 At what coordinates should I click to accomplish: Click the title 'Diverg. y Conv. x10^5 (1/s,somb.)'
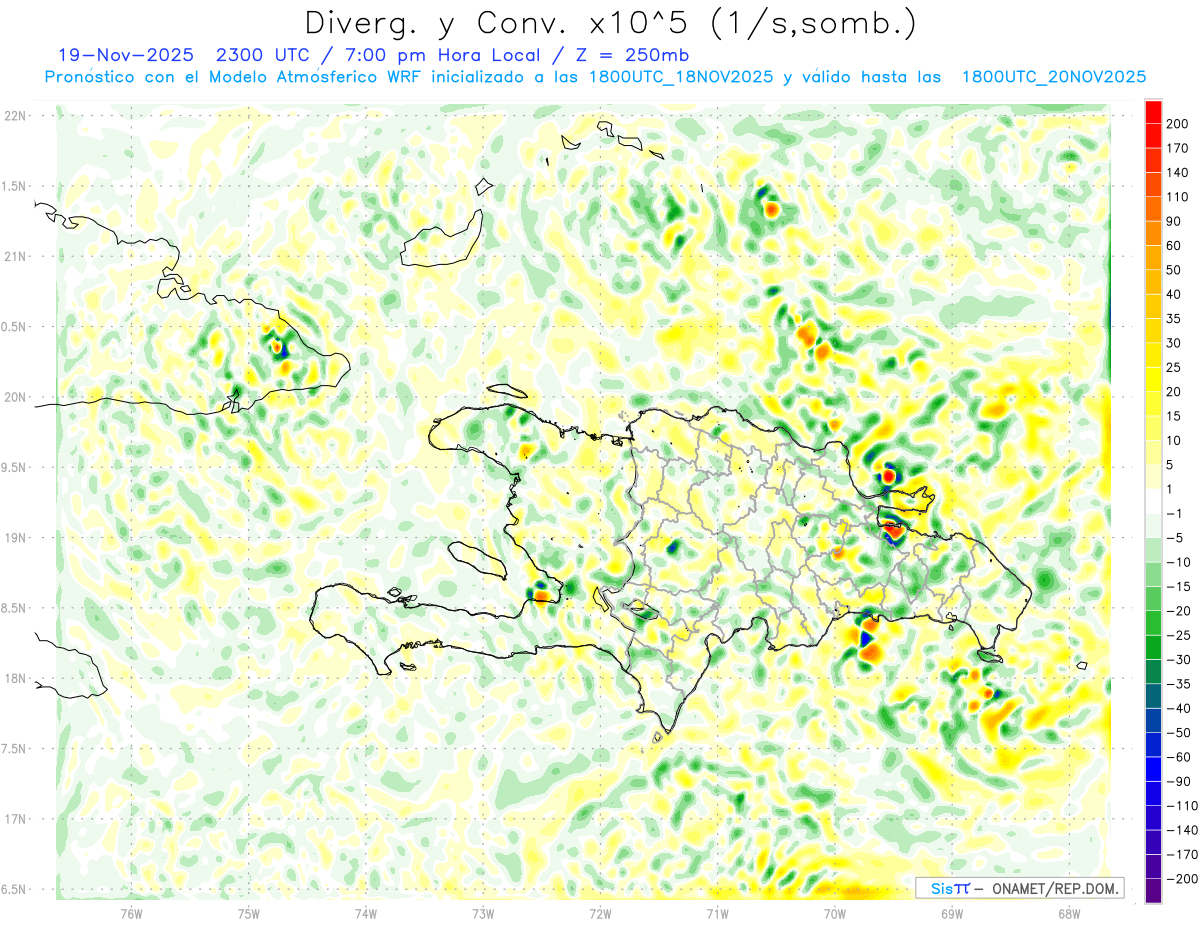pyautogui.click(x=609, y=23)
